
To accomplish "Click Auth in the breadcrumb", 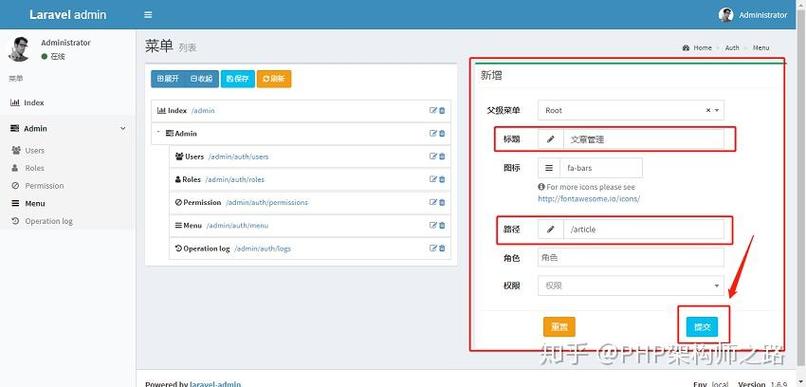I will tap(732, 47).
